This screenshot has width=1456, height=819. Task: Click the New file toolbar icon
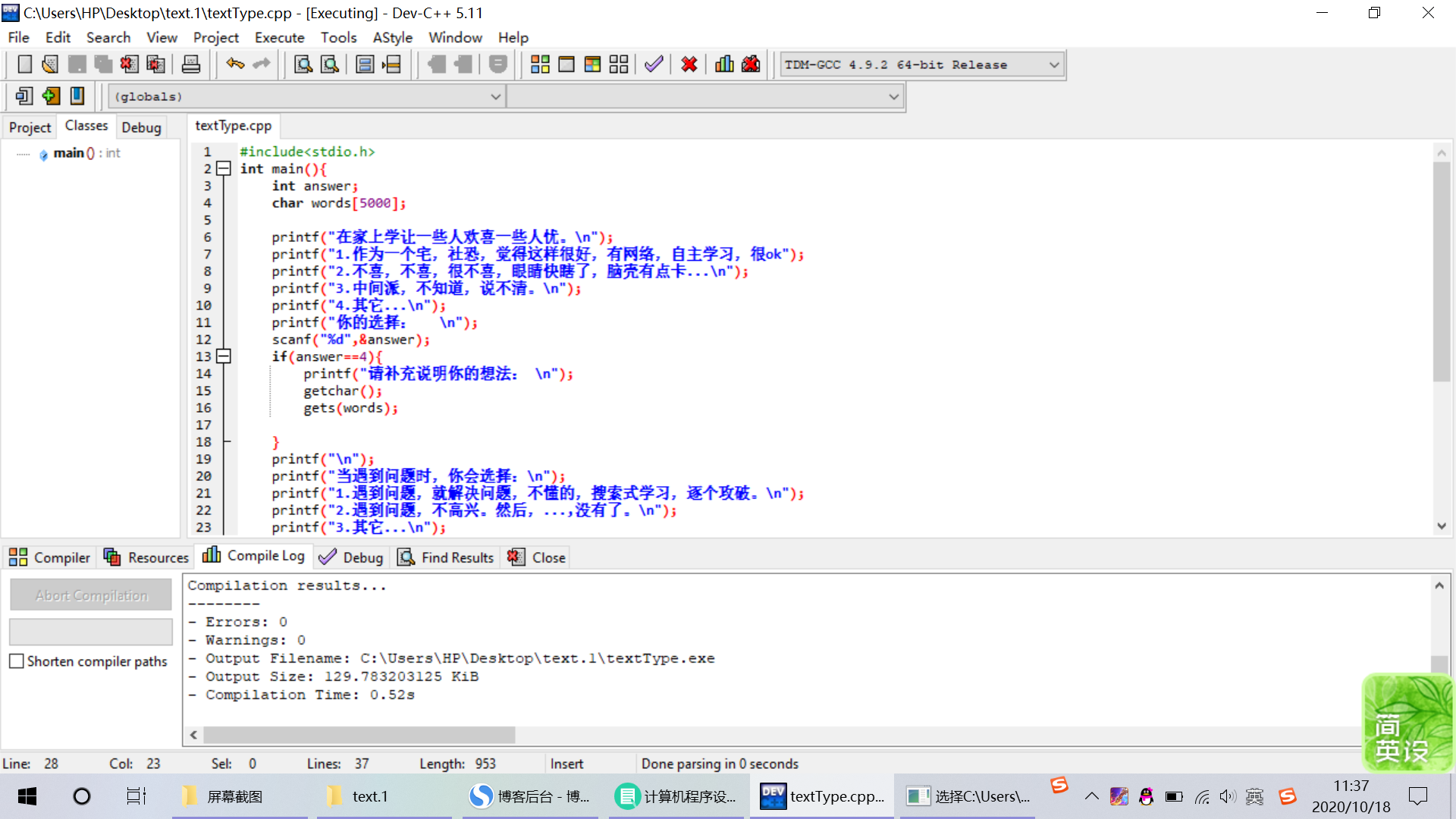click(24, 64)
